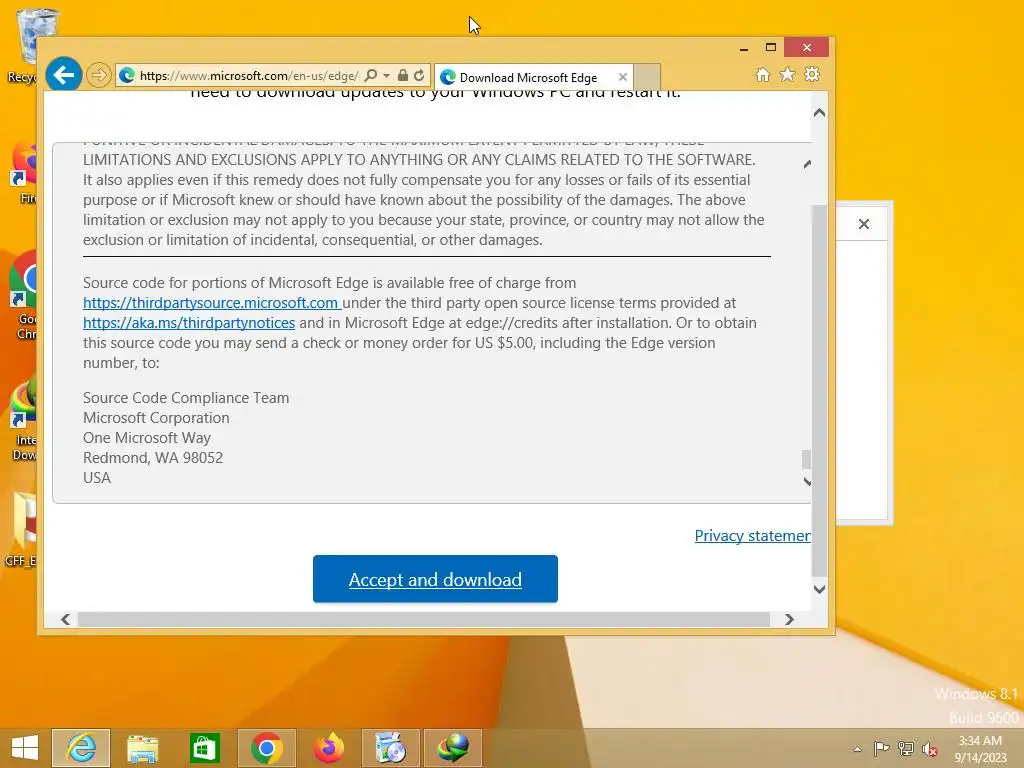Show hidden tray icons arrow

(x=857, y=749)
